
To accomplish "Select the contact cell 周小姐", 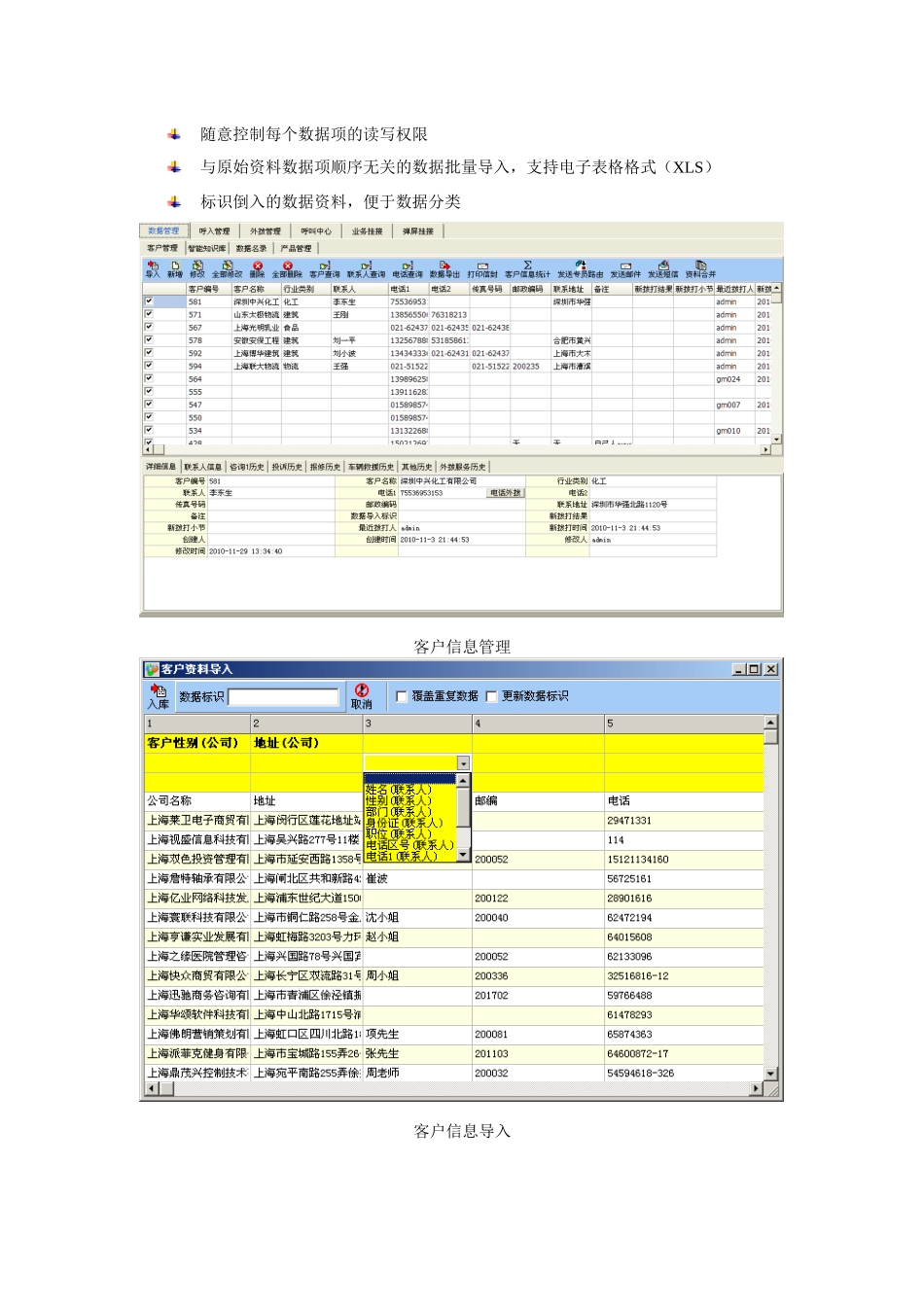I will [x=417, y=976].
